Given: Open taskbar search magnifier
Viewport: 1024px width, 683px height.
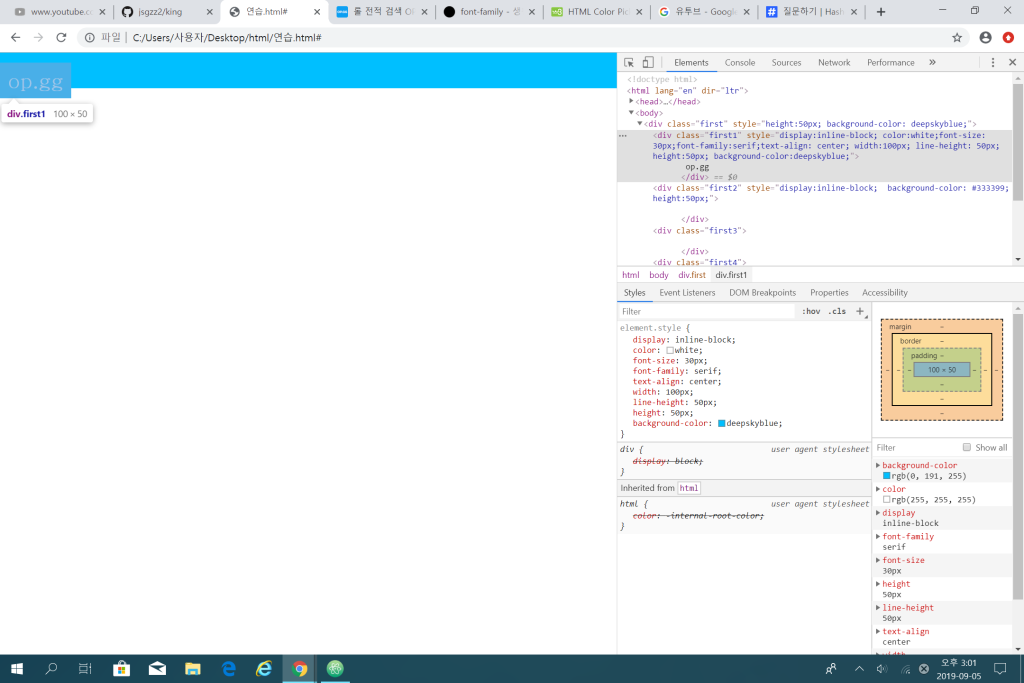Looking at the screenshot, I should 51,669.
